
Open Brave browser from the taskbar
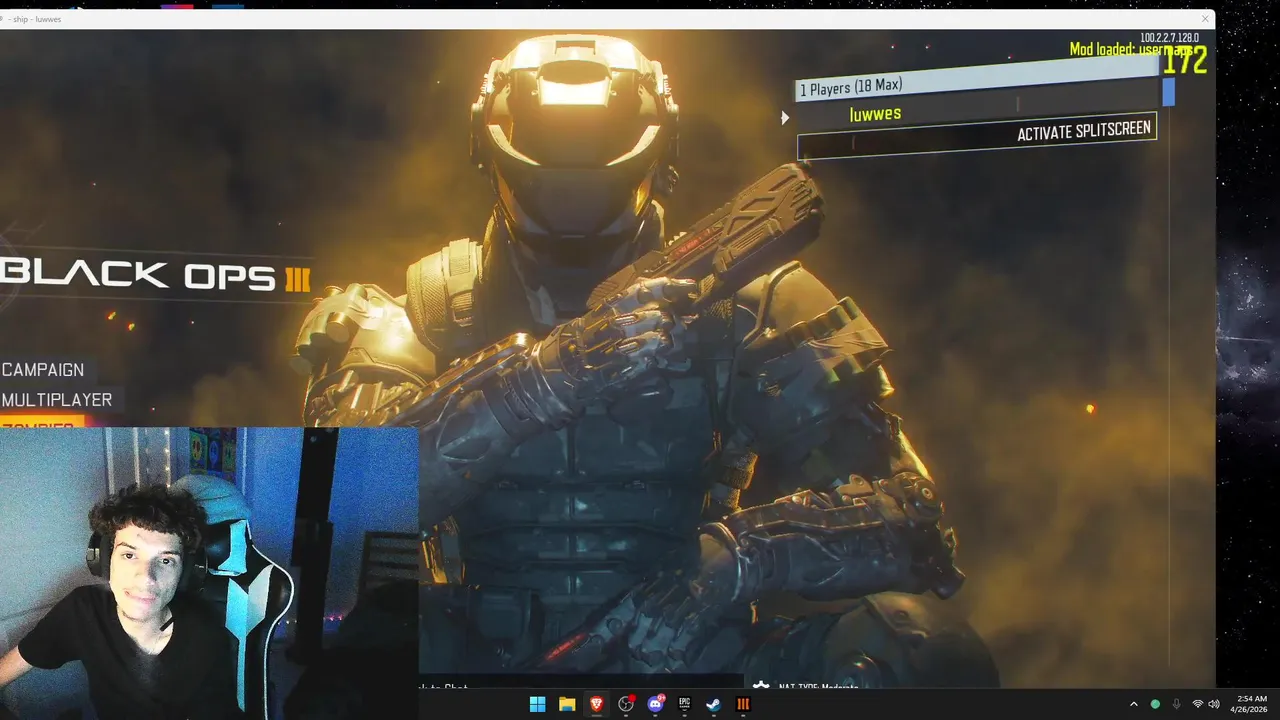[x=597, y=704]
